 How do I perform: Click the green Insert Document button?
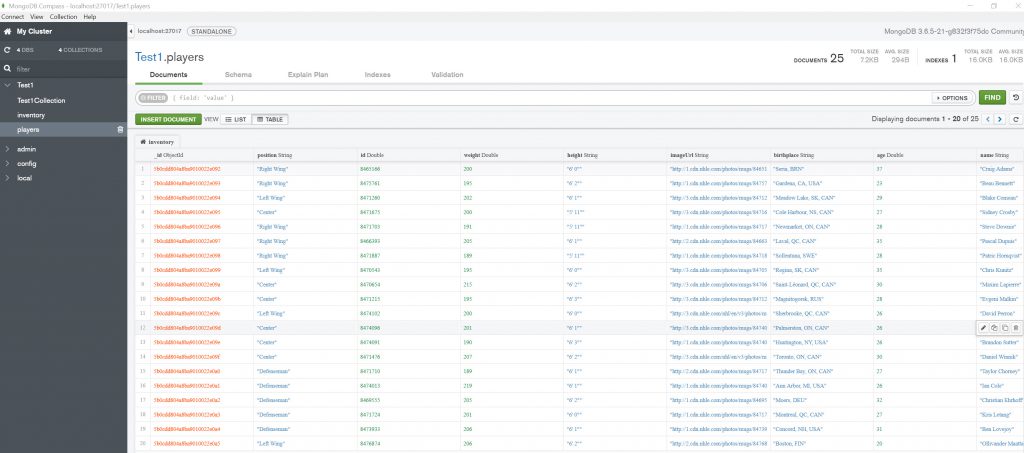tap(167, 119)
